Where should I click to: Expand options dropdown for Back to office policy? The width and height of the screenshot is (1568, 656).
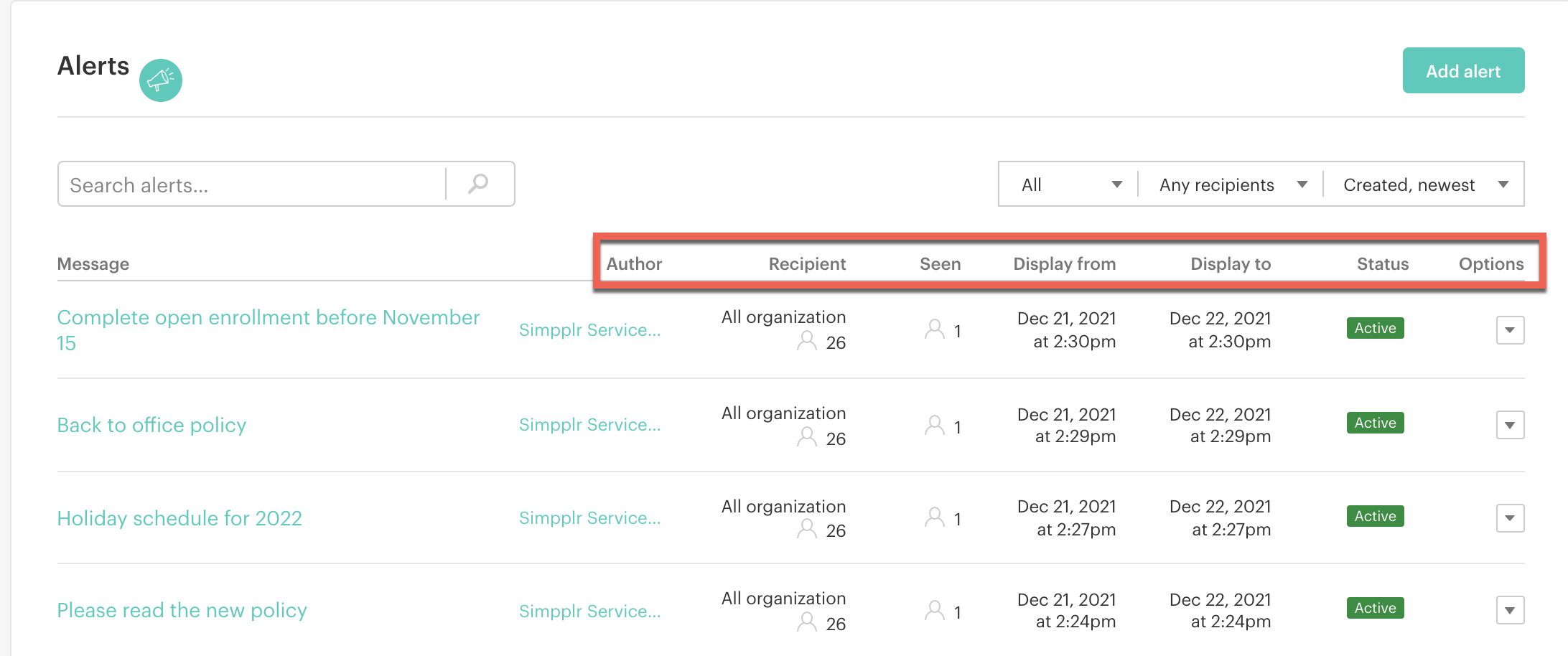1510,425
